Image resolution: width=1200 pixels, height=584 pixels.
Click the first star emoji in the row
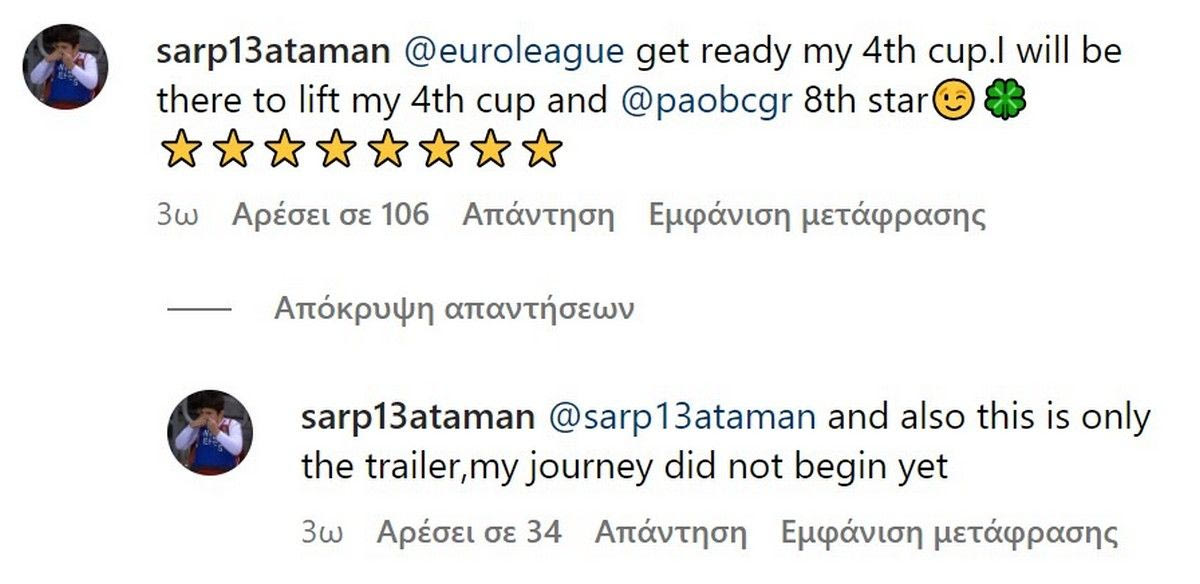pyautogui.click(x=181, y=150)
